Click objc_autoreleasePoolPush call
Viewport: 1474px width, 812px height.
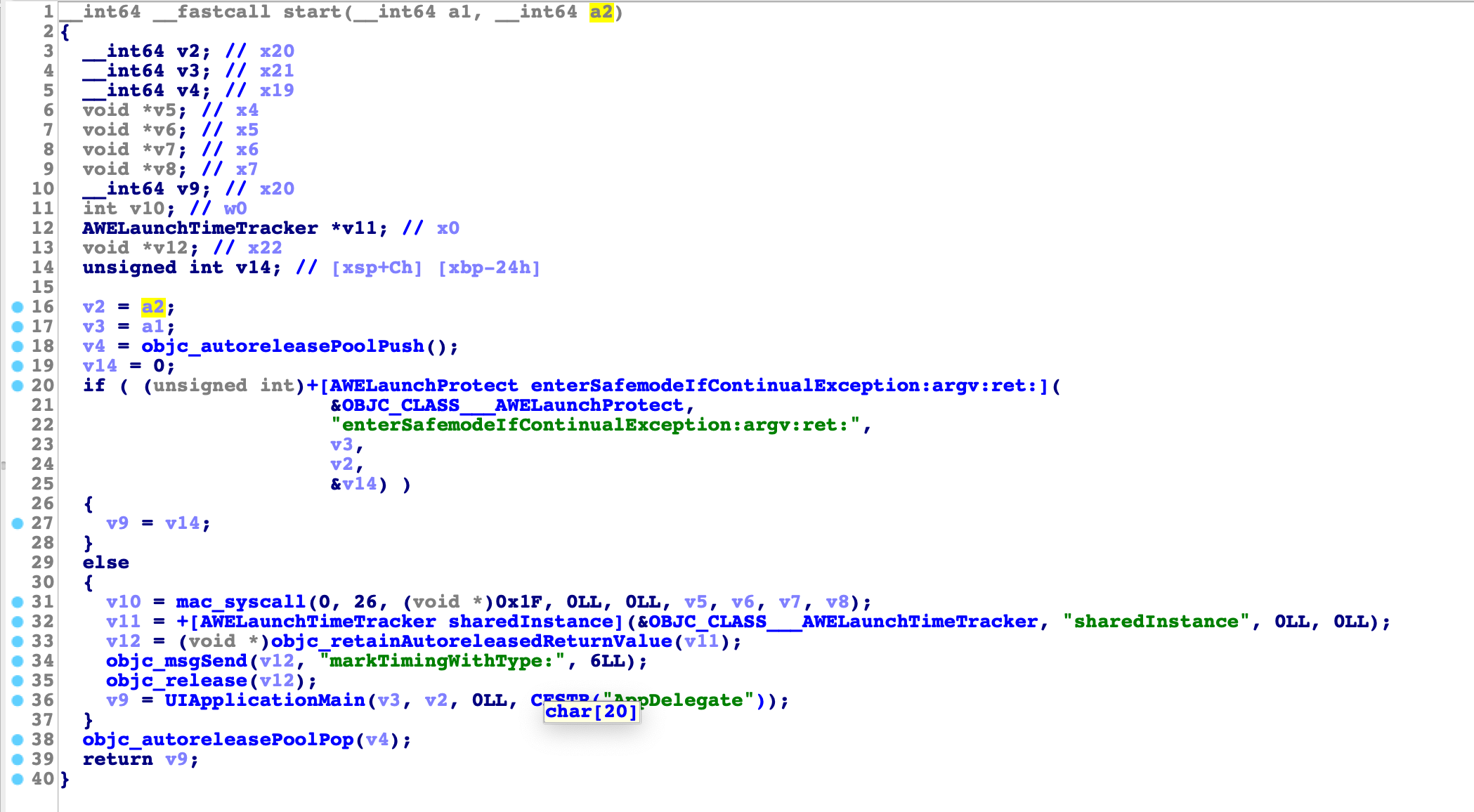pos(282,346)
